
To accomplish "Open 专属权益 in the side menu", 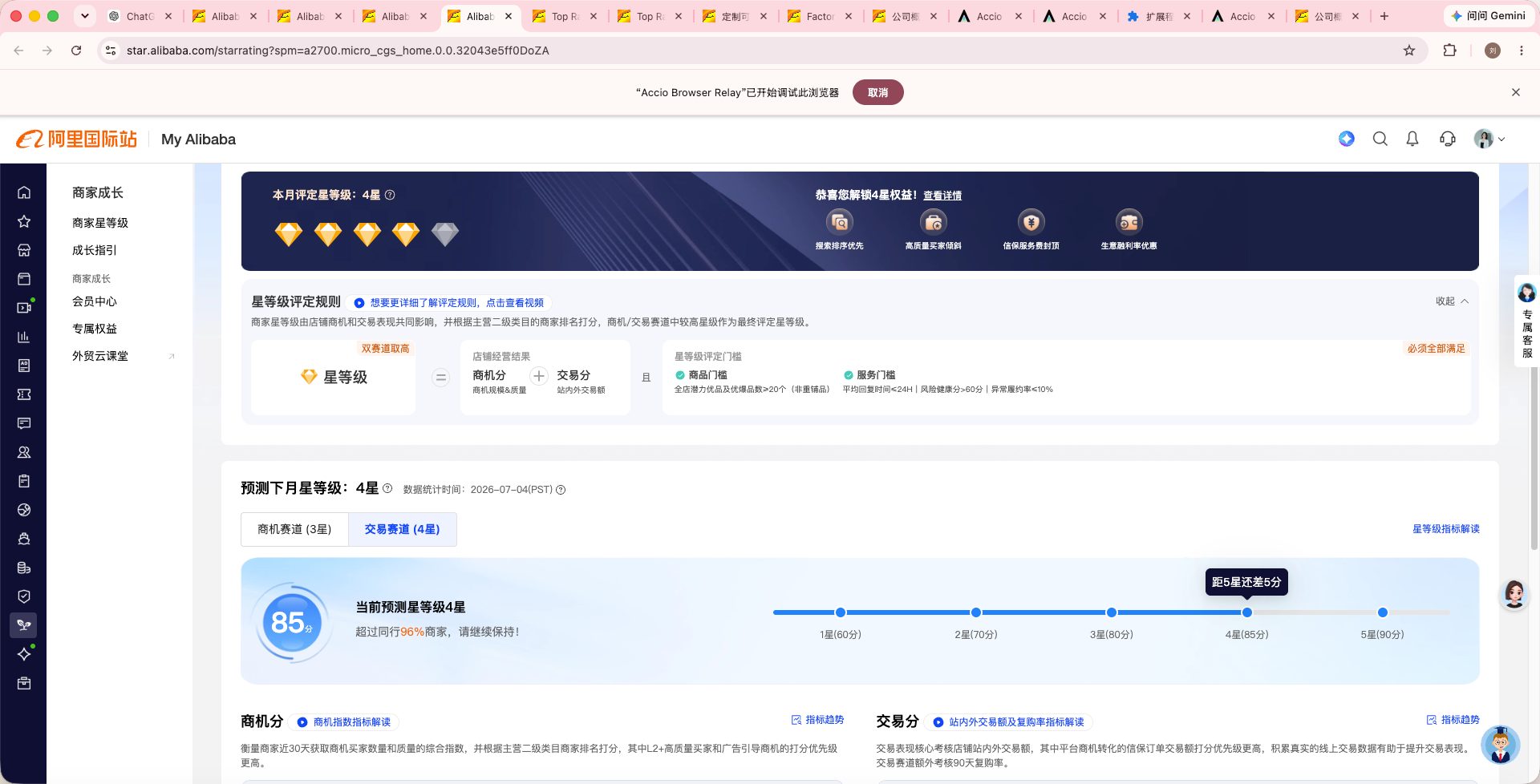I will pos(95,329).
